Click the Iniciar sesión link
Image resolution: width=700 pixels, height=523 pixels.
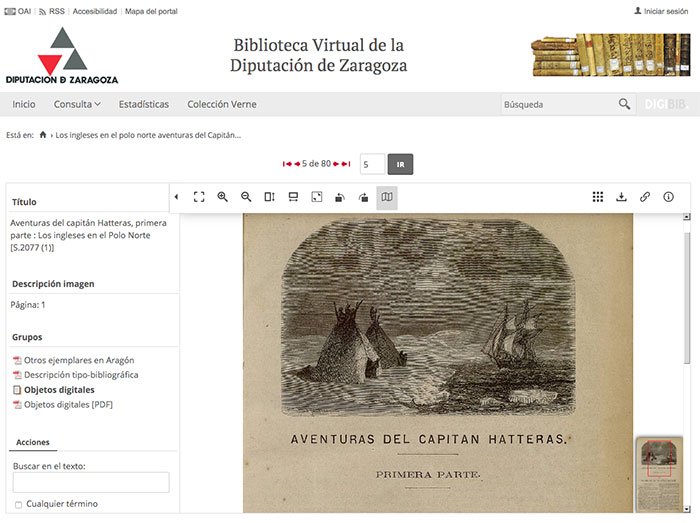[x=661, y=11]
